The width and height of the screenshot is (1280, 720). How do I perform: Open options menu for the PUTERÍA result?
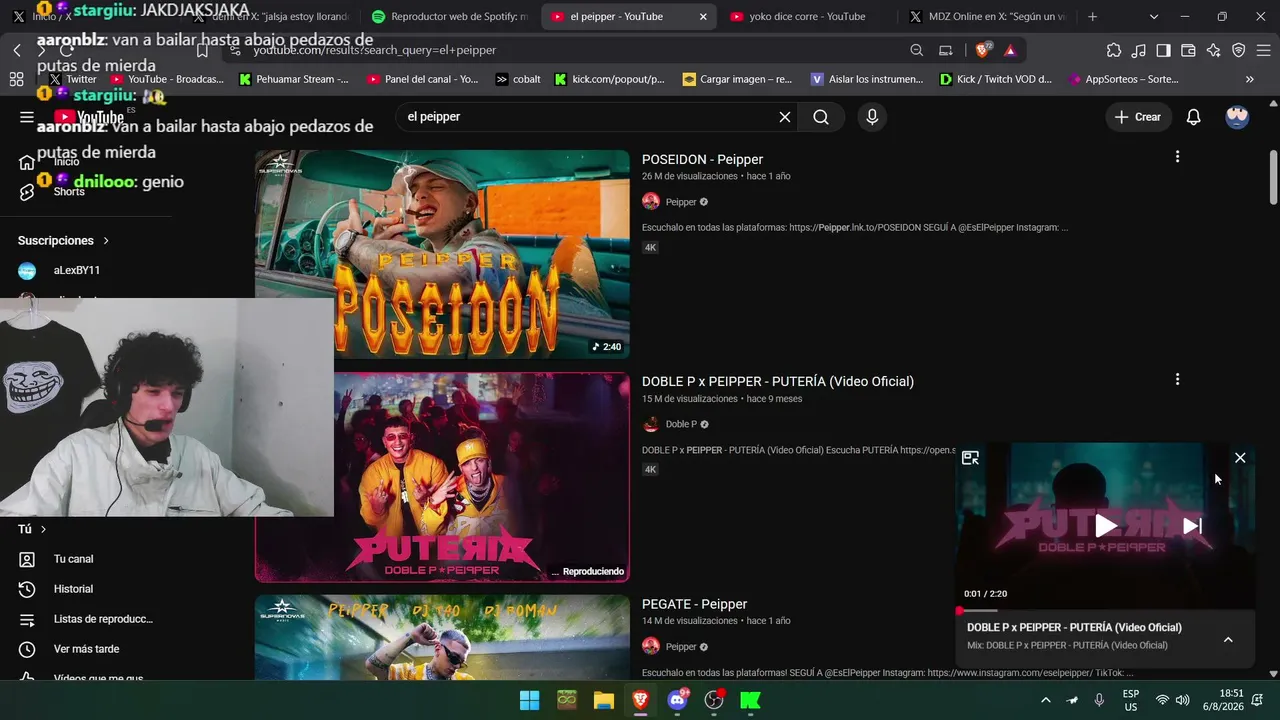pos(1177,380)
